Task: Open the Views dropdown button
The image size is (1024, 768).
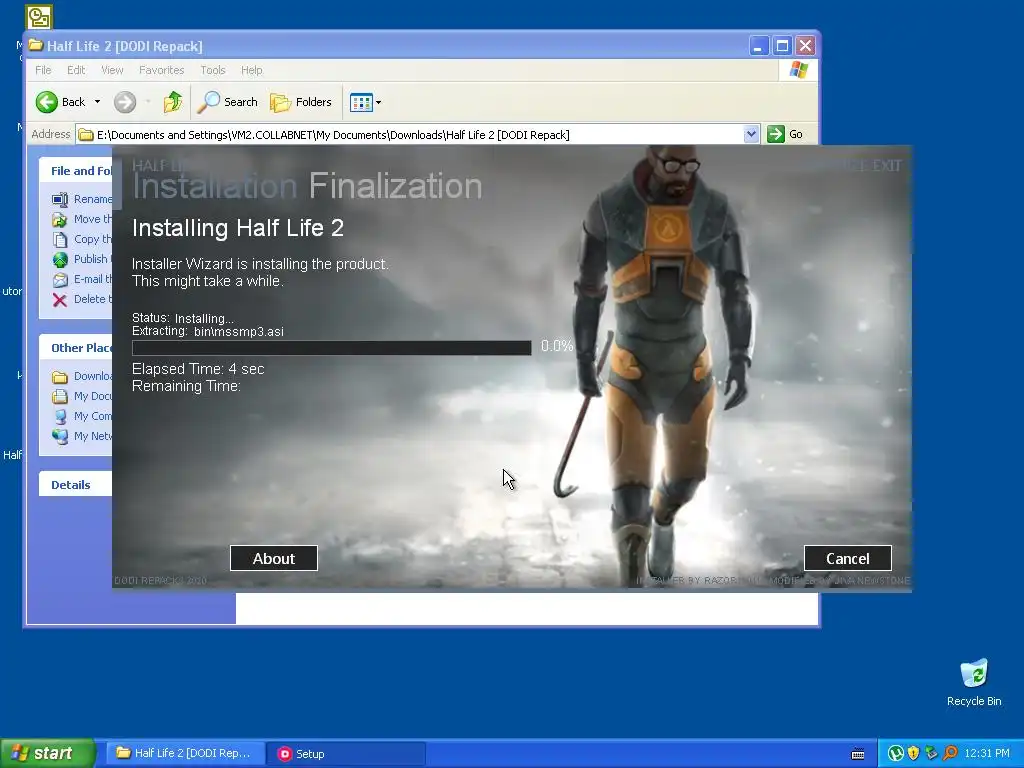Action: [365, 102]
